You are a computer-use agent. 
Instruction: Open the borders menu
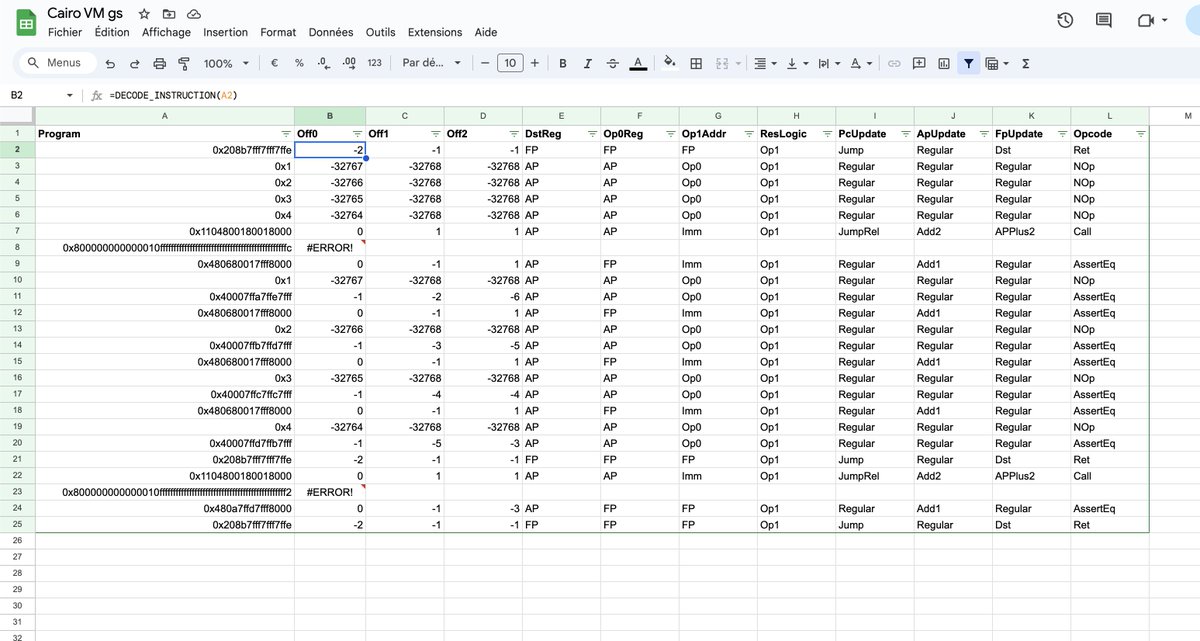697,63
